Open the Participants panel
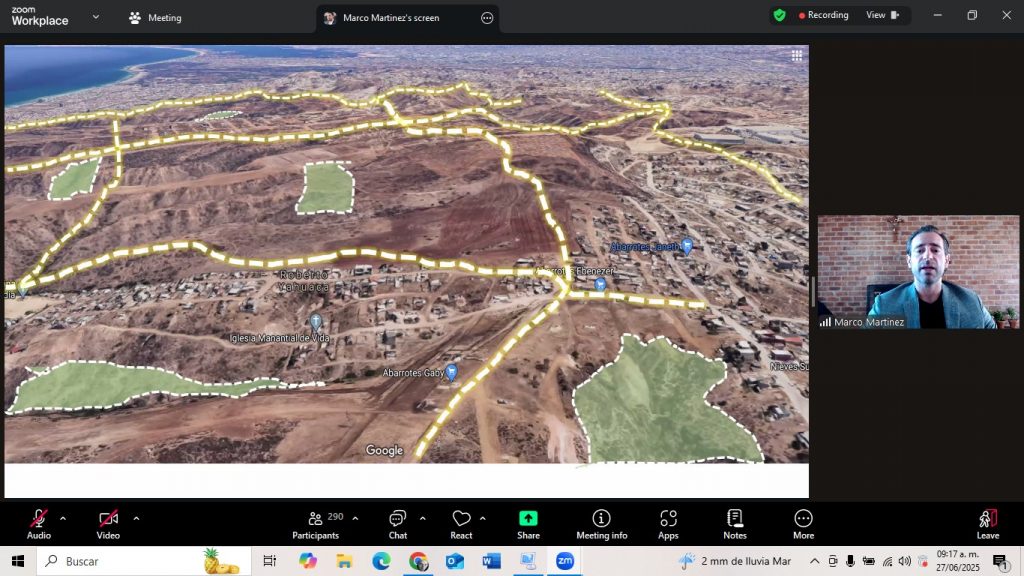The height and width of the screenshot is (576, 1024). pos(316,523)
